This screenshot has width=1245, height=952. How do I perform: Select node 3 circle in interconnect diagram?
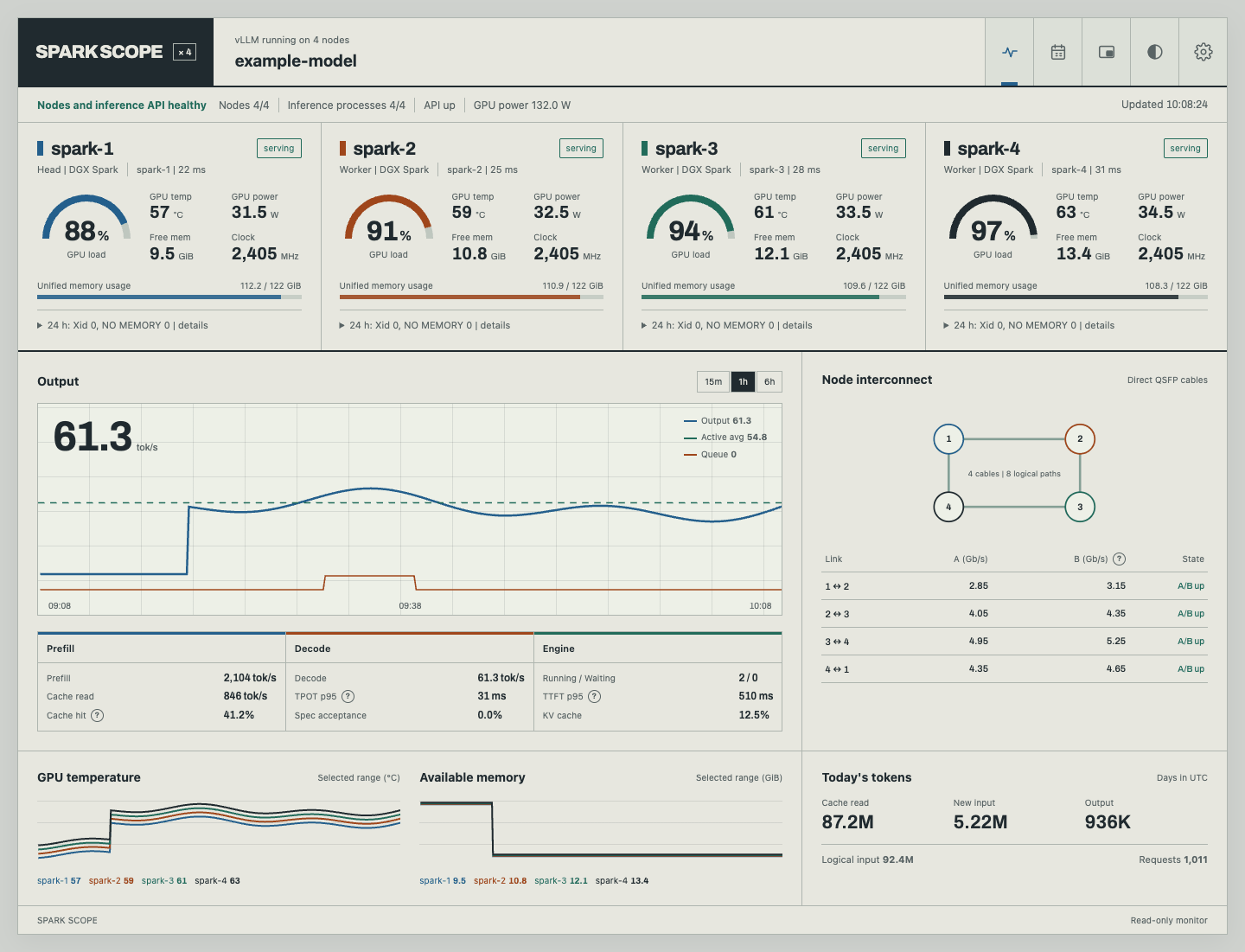click(x=1080, y=507)
